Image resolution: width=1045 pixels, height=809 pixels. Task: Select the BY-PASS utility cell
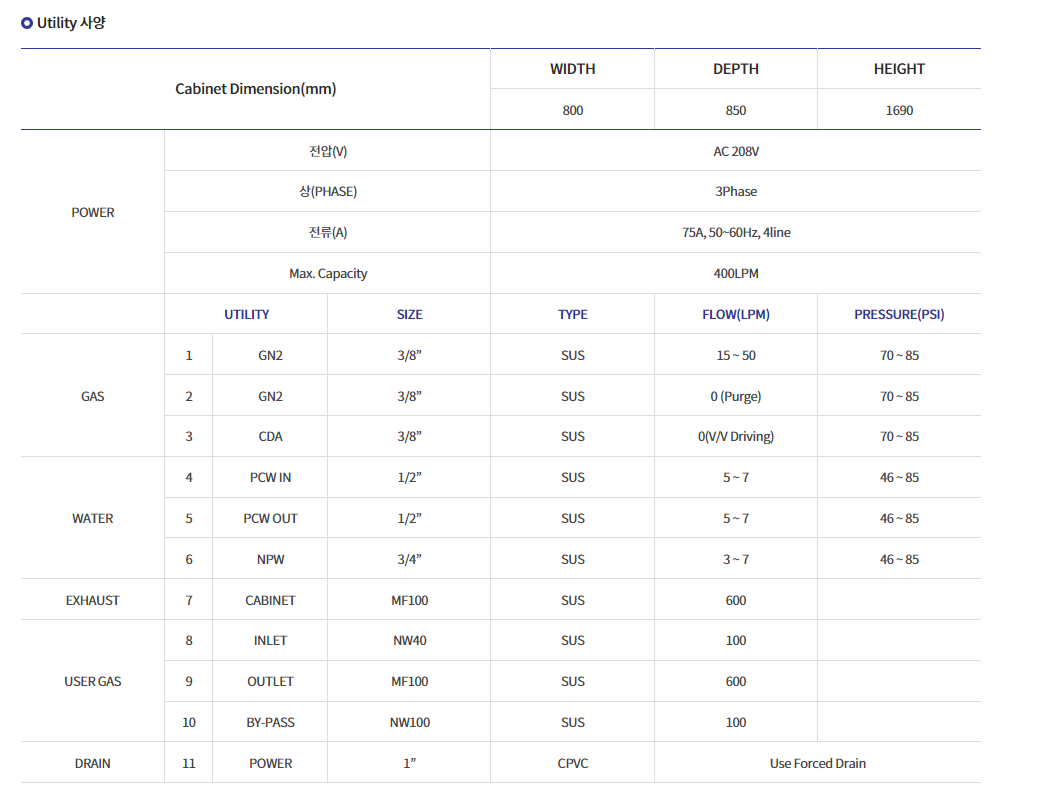270,723
